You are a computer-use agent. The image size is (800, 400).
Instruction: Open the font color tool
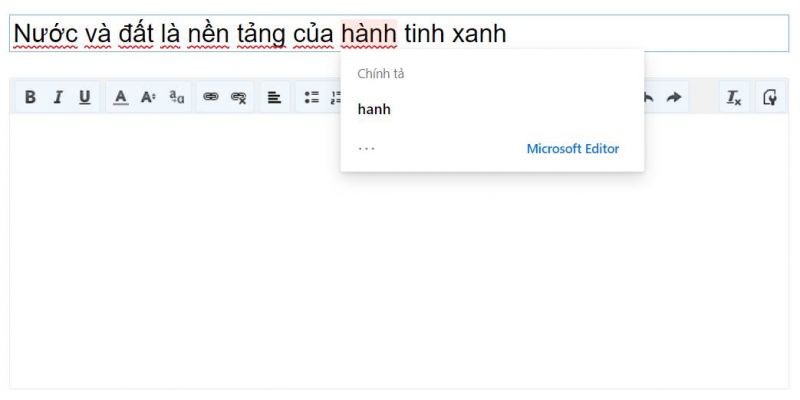[120, 97]
